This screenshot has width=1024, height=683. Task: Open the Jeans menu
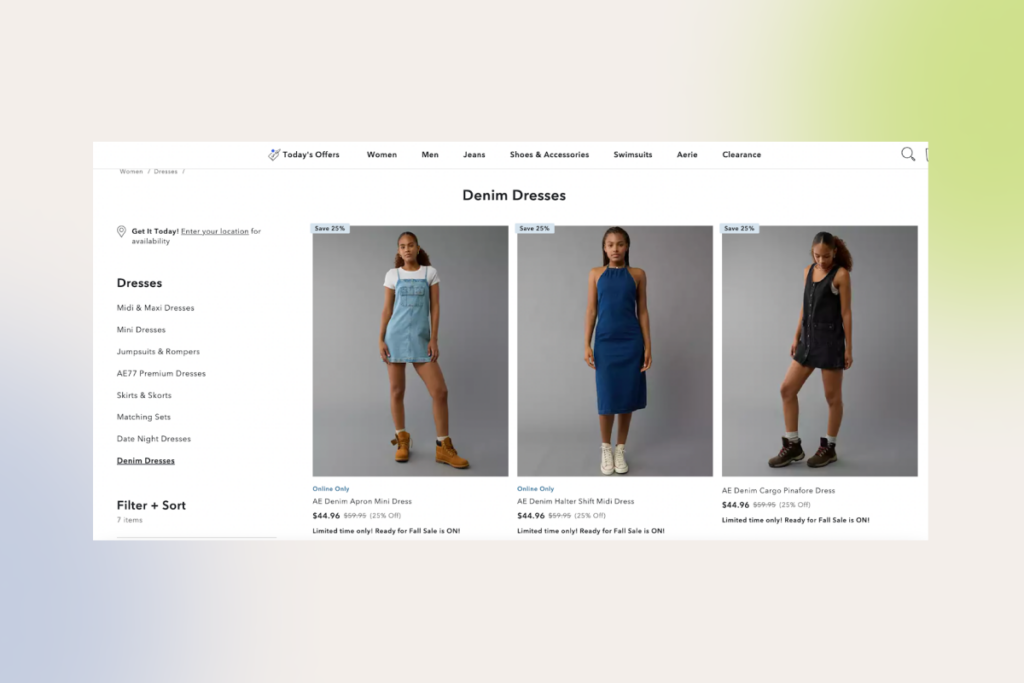click(474, 155)
